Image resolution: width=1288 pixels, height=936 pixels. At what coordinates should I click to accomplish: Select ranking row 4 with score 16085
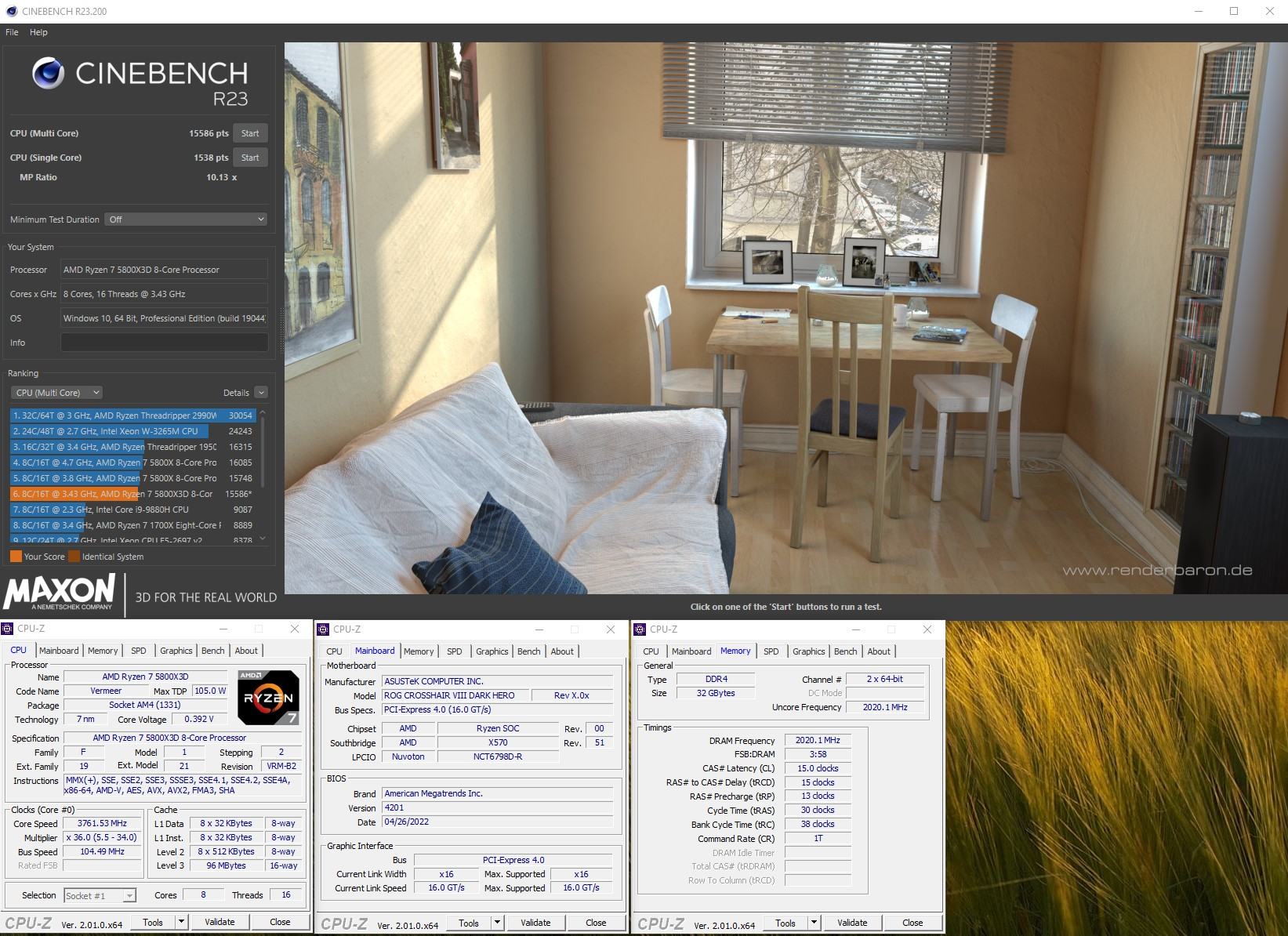click(x=132, y=463)
